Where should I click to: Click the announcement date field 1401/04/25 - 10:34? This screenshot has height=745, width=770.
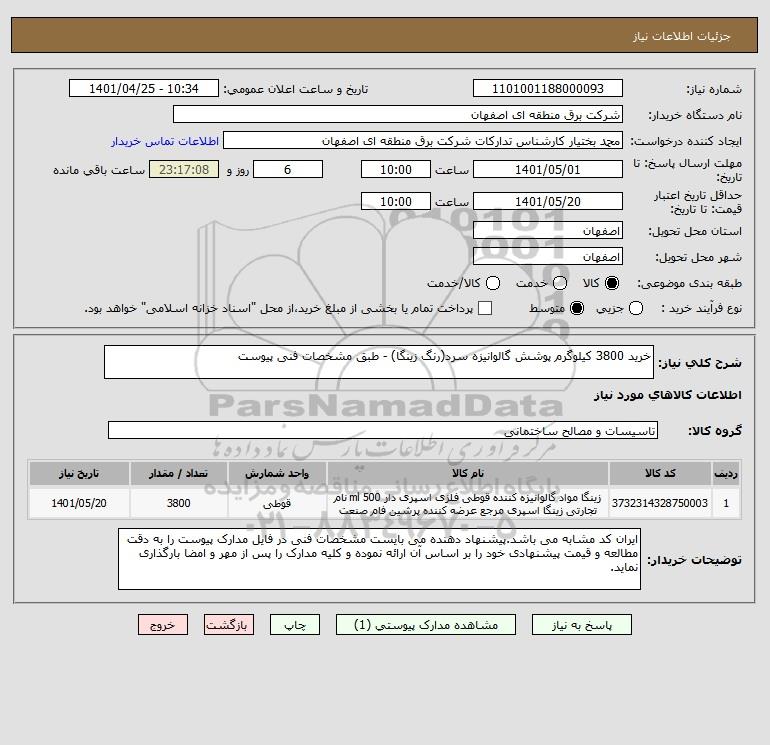144,88
